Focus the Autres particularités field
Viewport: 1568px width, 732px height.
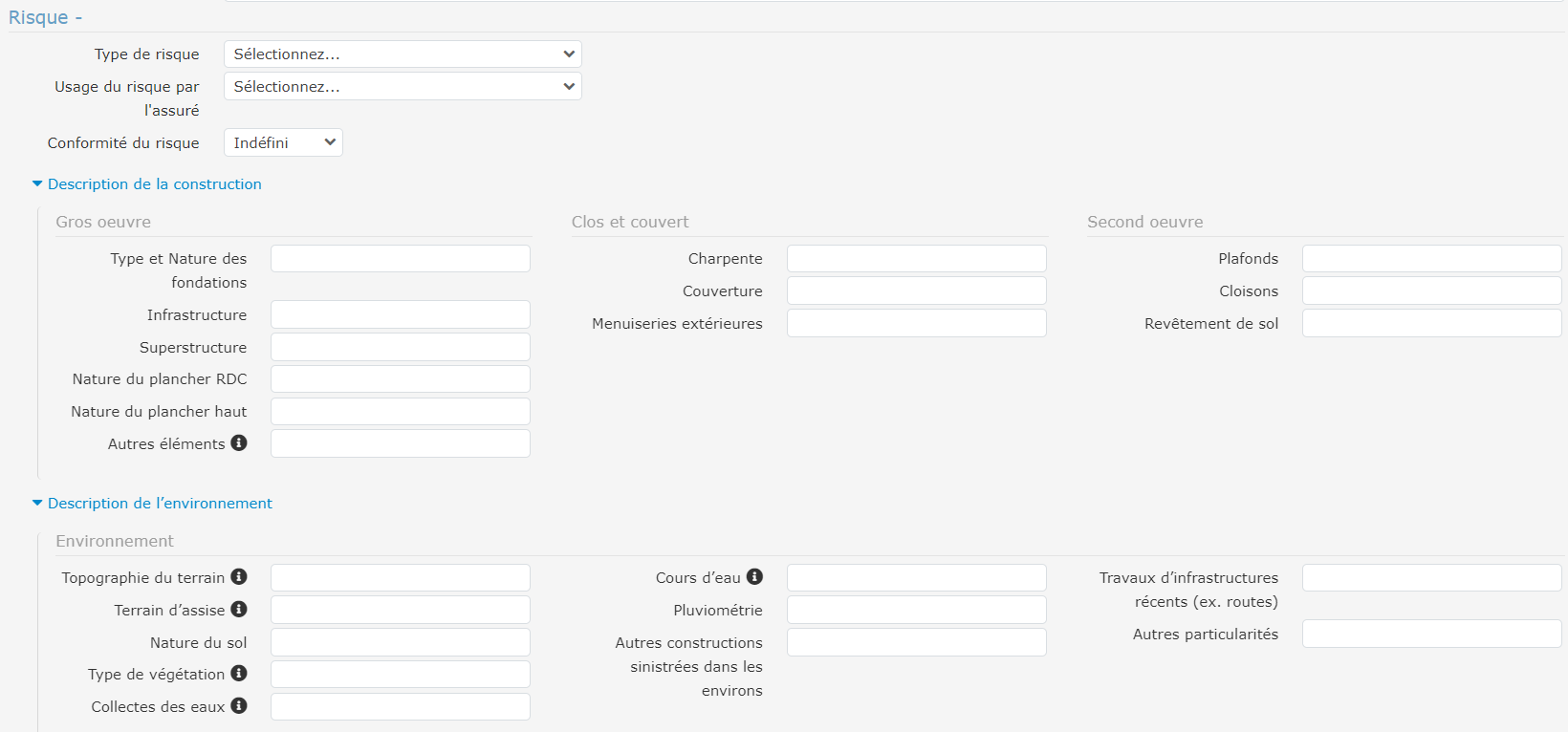(x=1431, y=634)
